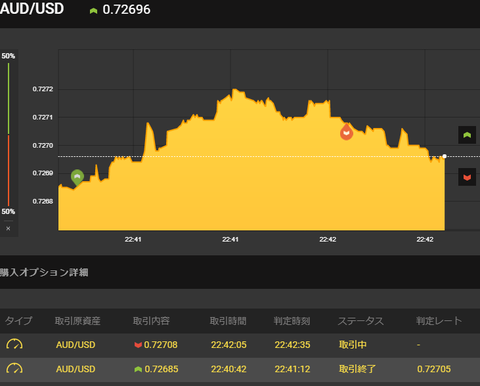
Task: Click the green upper part of sentiment bar
Action: pyautogui.click(x=8, y=99)
